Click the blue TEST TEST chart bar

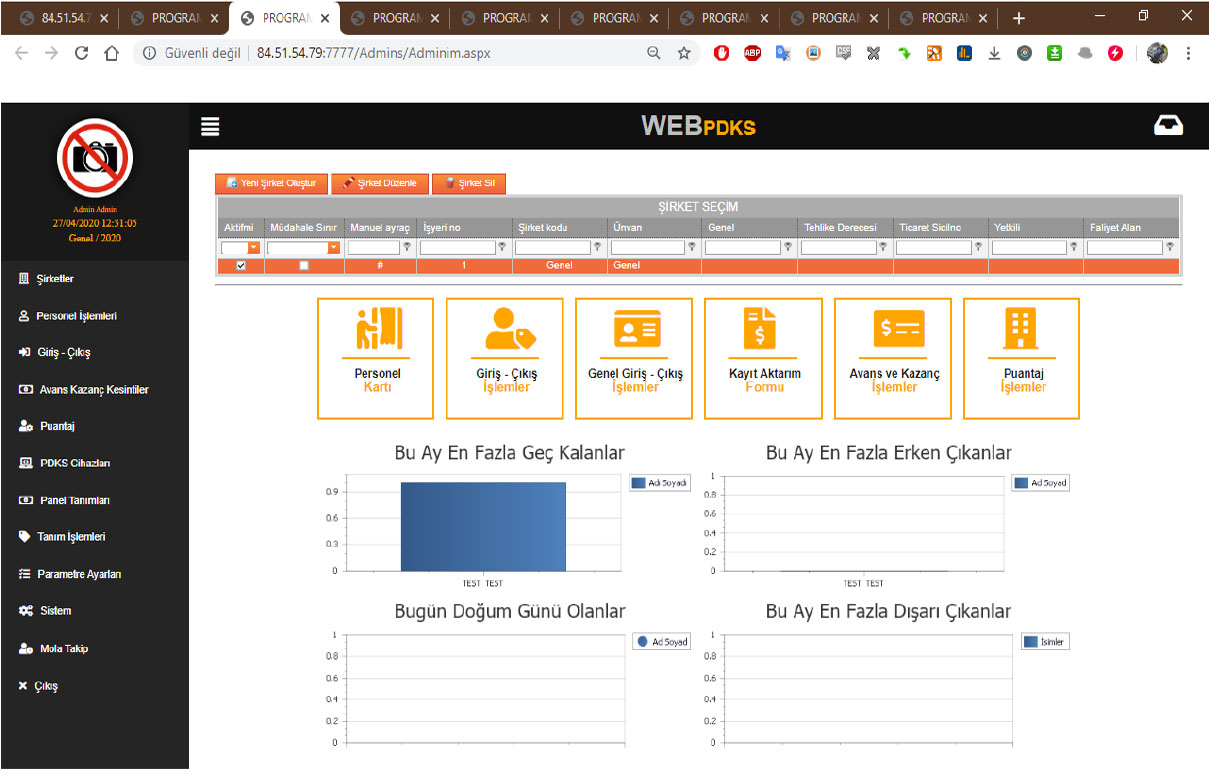(483, 526)
